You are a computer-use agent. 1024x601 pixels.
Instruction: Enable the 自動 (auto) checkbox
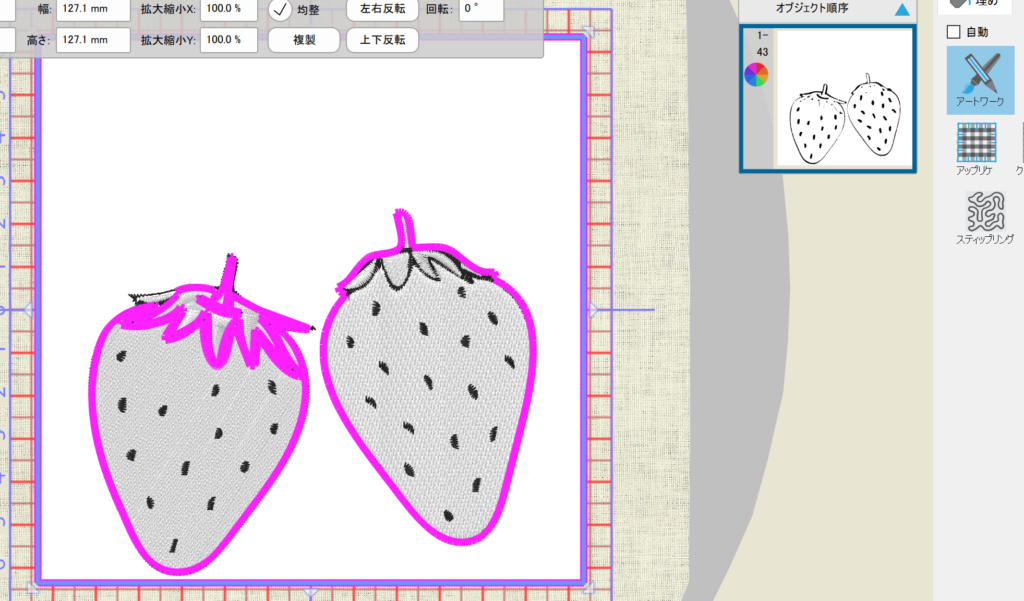click(953, 32)
